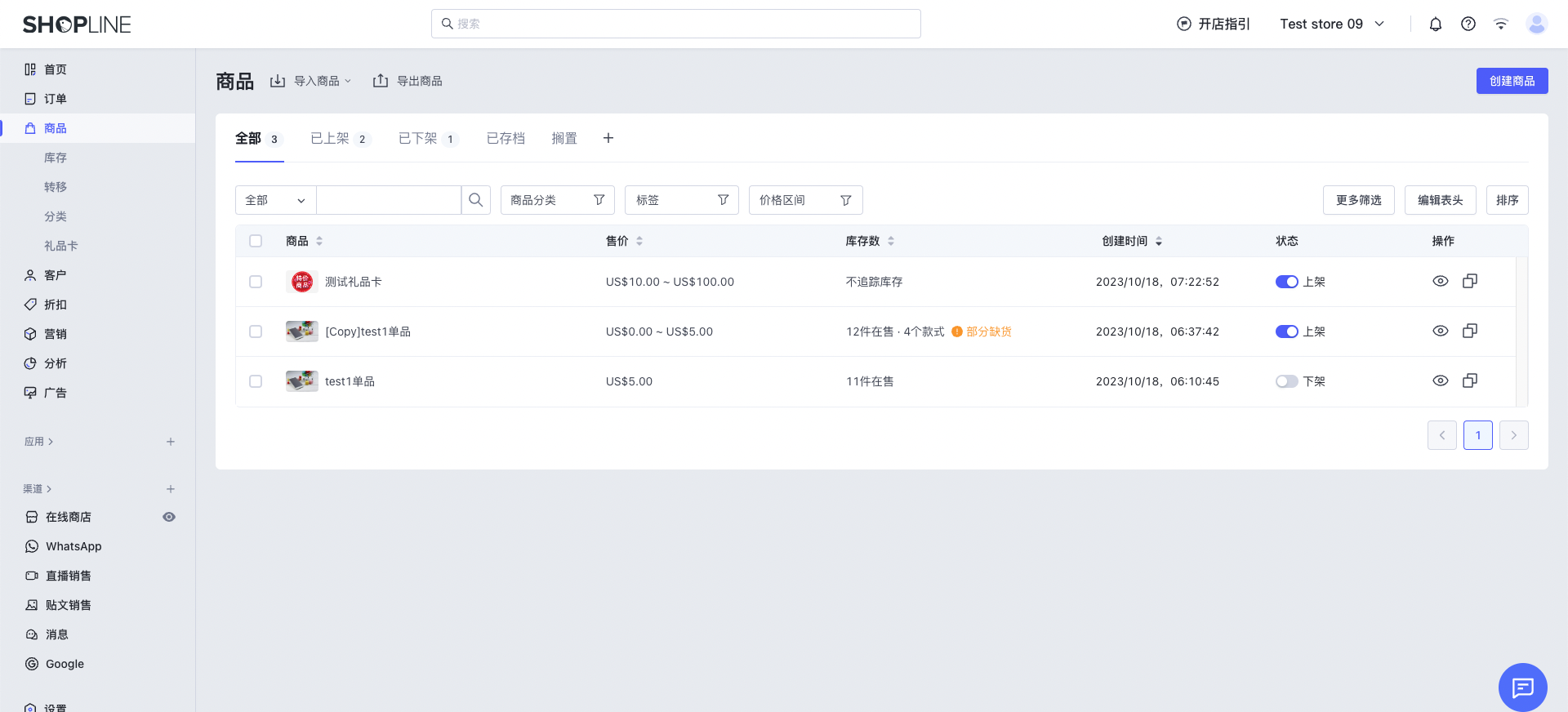Switch to the 已上架 tab
Viewport: 1568px width, 712px height.
click(x=330, y=138)
